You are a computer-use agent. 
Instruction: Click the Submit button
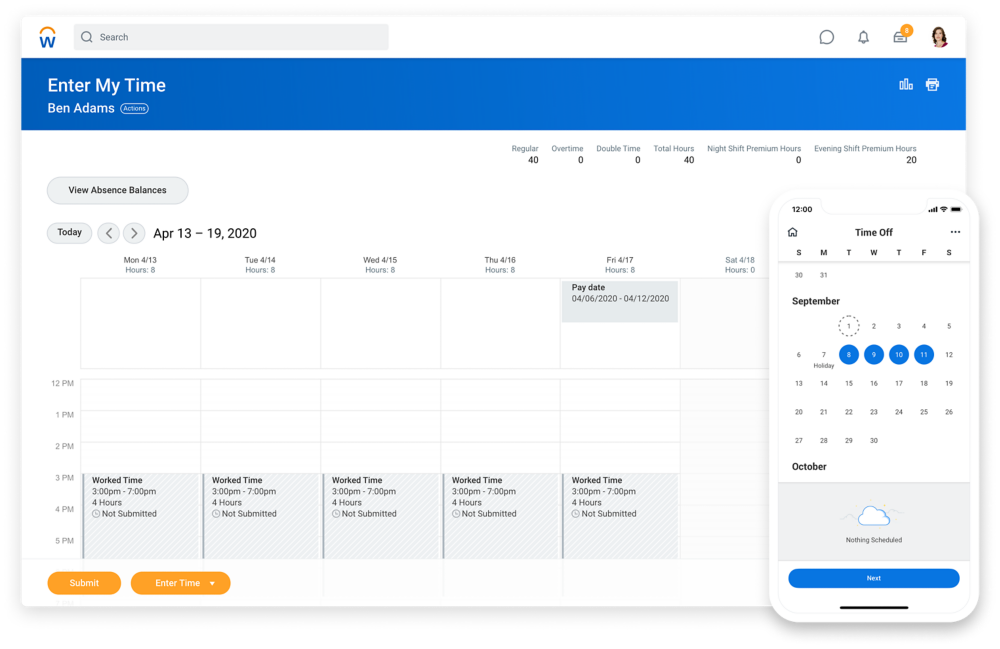click(84, 583)
